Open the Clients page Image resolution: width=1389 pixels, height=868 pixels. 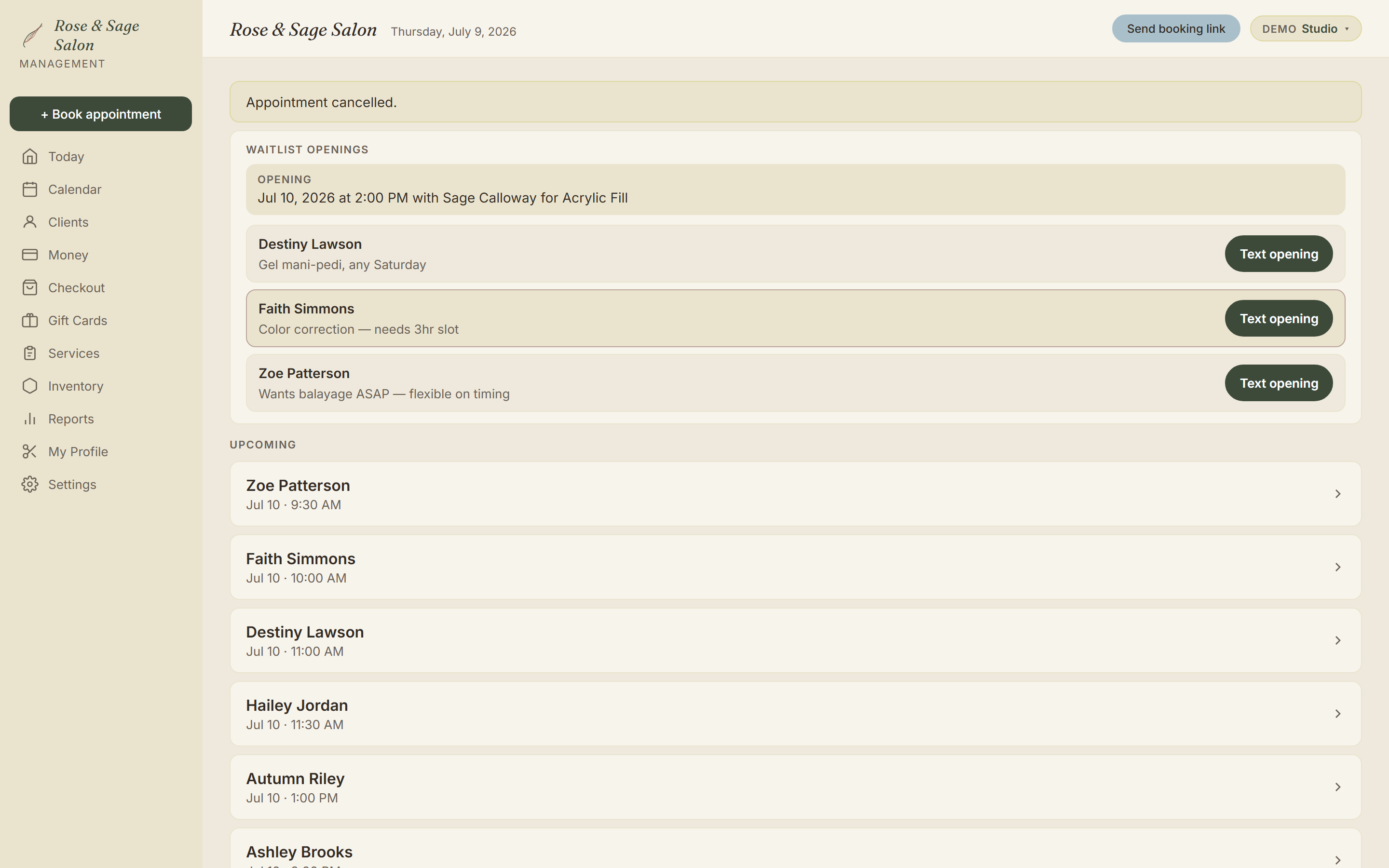100,222
